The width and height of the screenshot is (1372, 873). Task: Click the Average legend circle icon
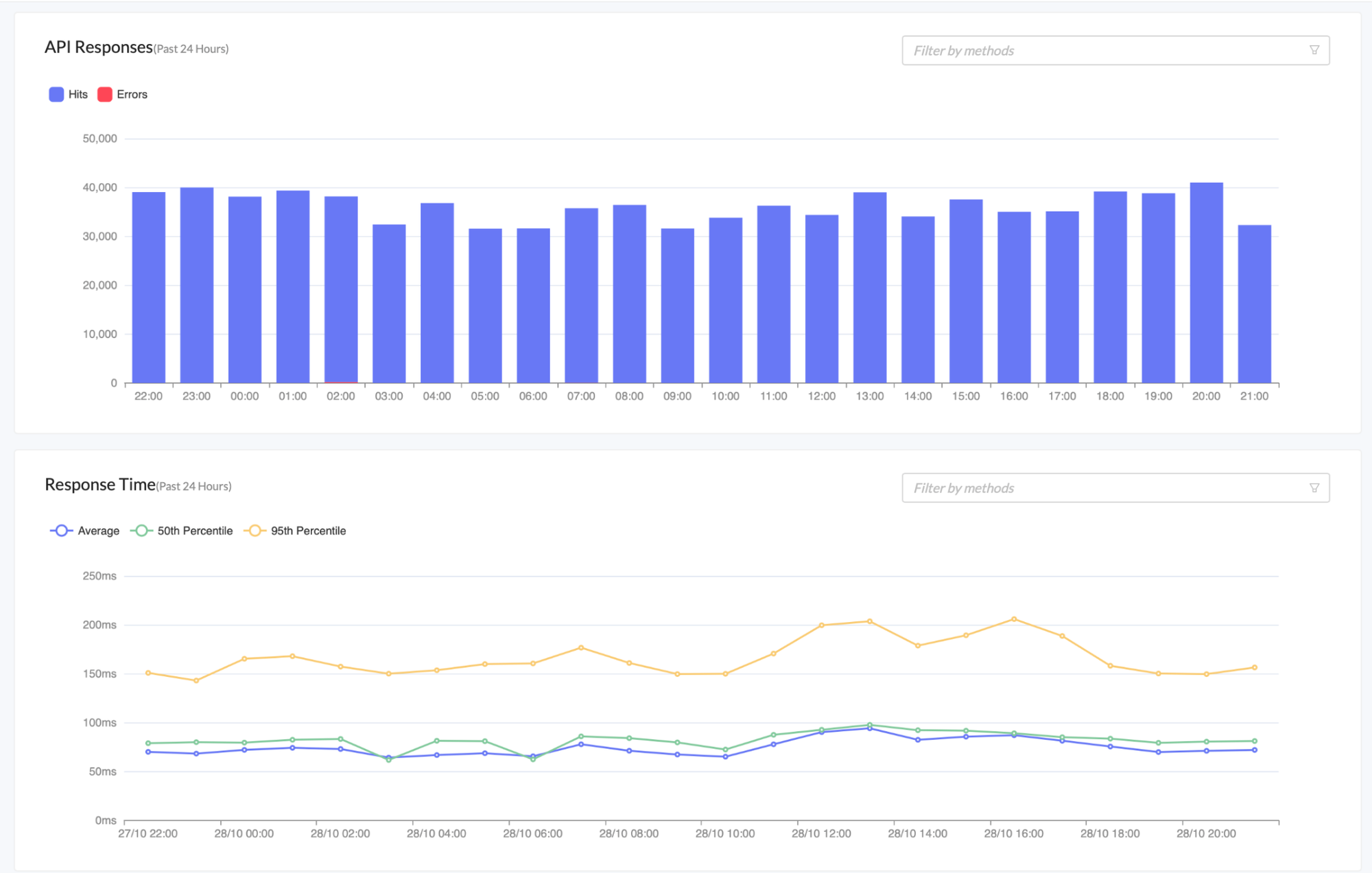point(61,530)
